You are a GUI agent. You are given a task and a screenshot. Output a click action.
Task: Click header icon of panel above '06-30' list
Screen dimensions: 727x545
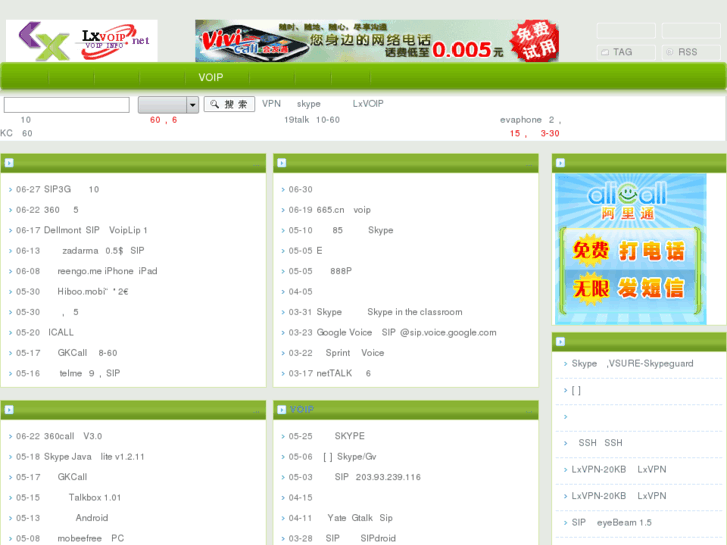282,163
